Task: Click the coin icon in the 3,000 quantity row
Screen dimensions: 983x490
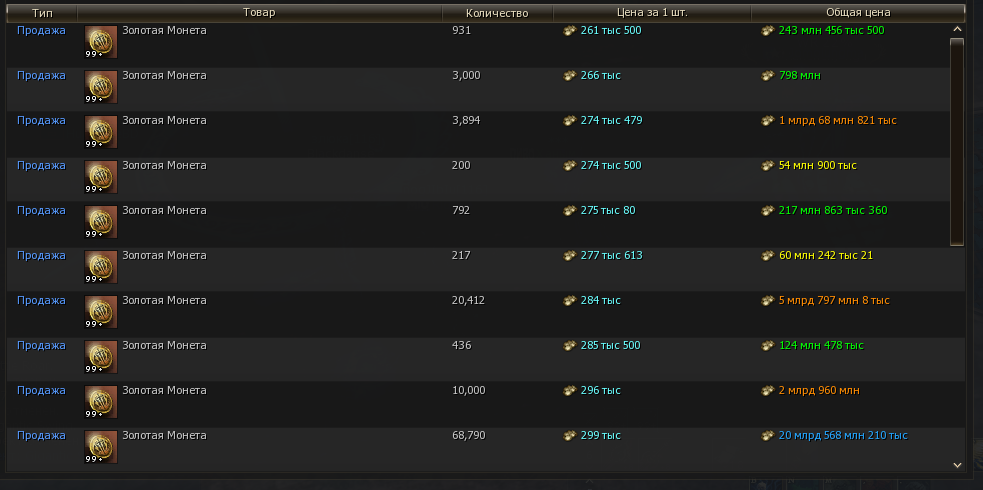Action: pyautogui.click(x=101, y=87)
